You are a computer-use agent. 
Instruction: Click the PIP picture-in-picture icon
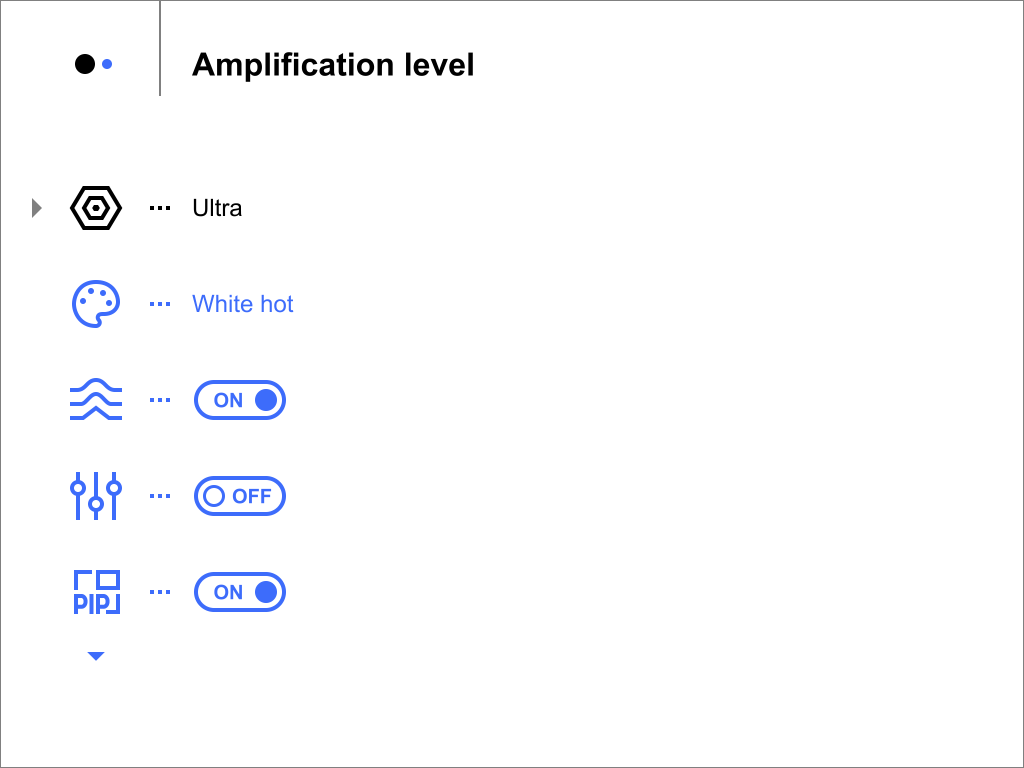point(97,592)
